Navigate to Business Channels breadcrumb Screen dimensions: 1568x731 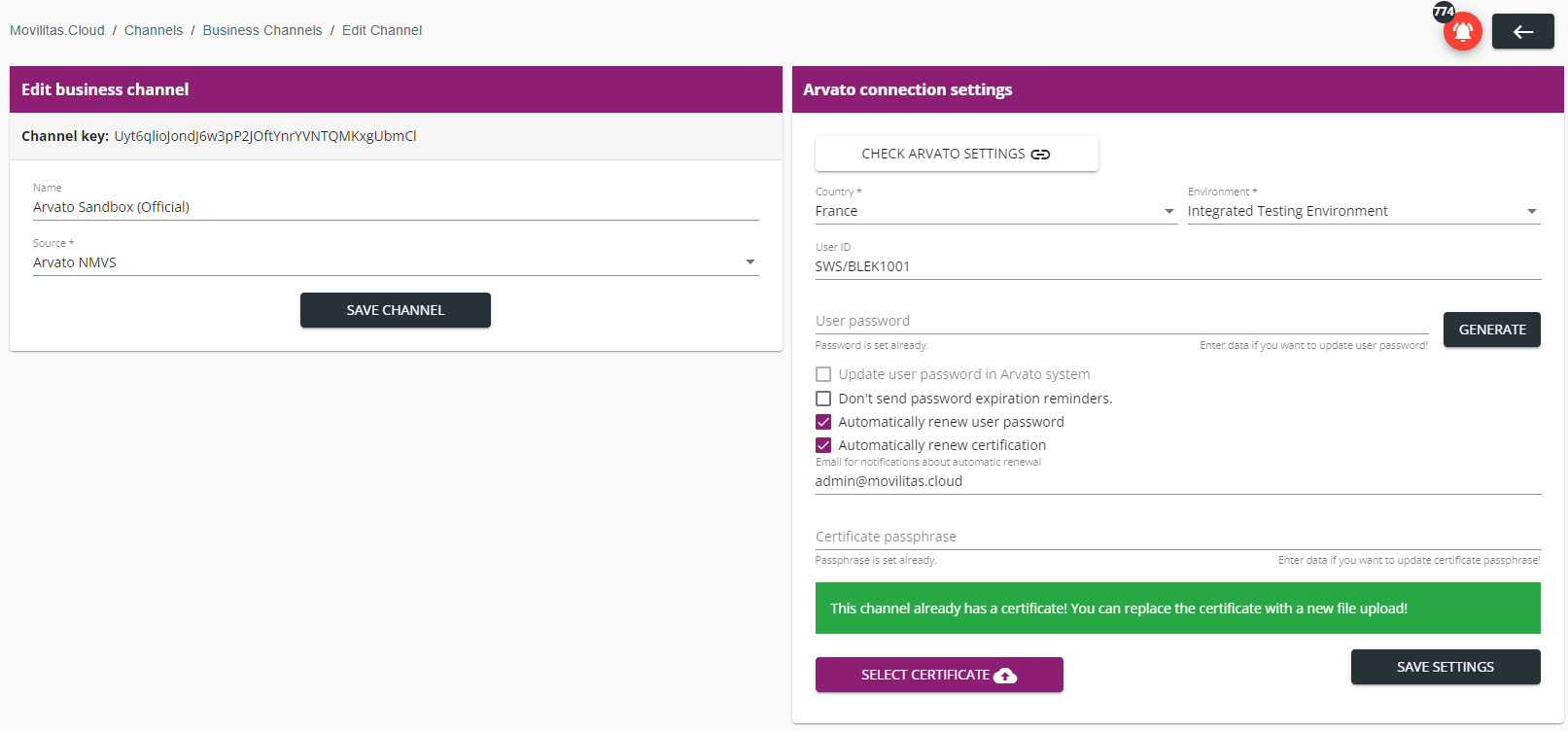[262, 30]
